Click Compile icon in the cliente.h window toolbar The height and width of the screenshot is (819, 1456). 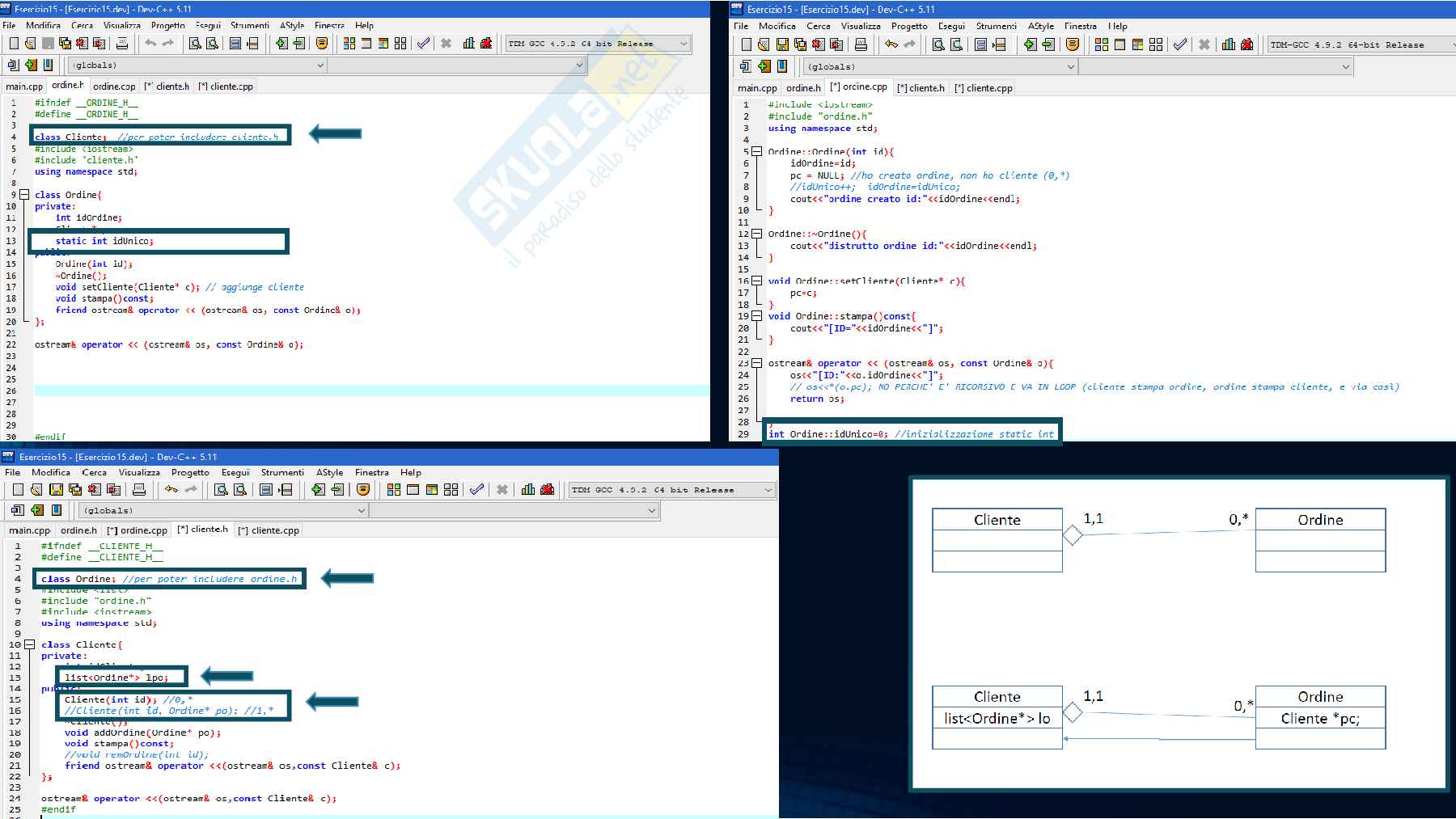393,490
